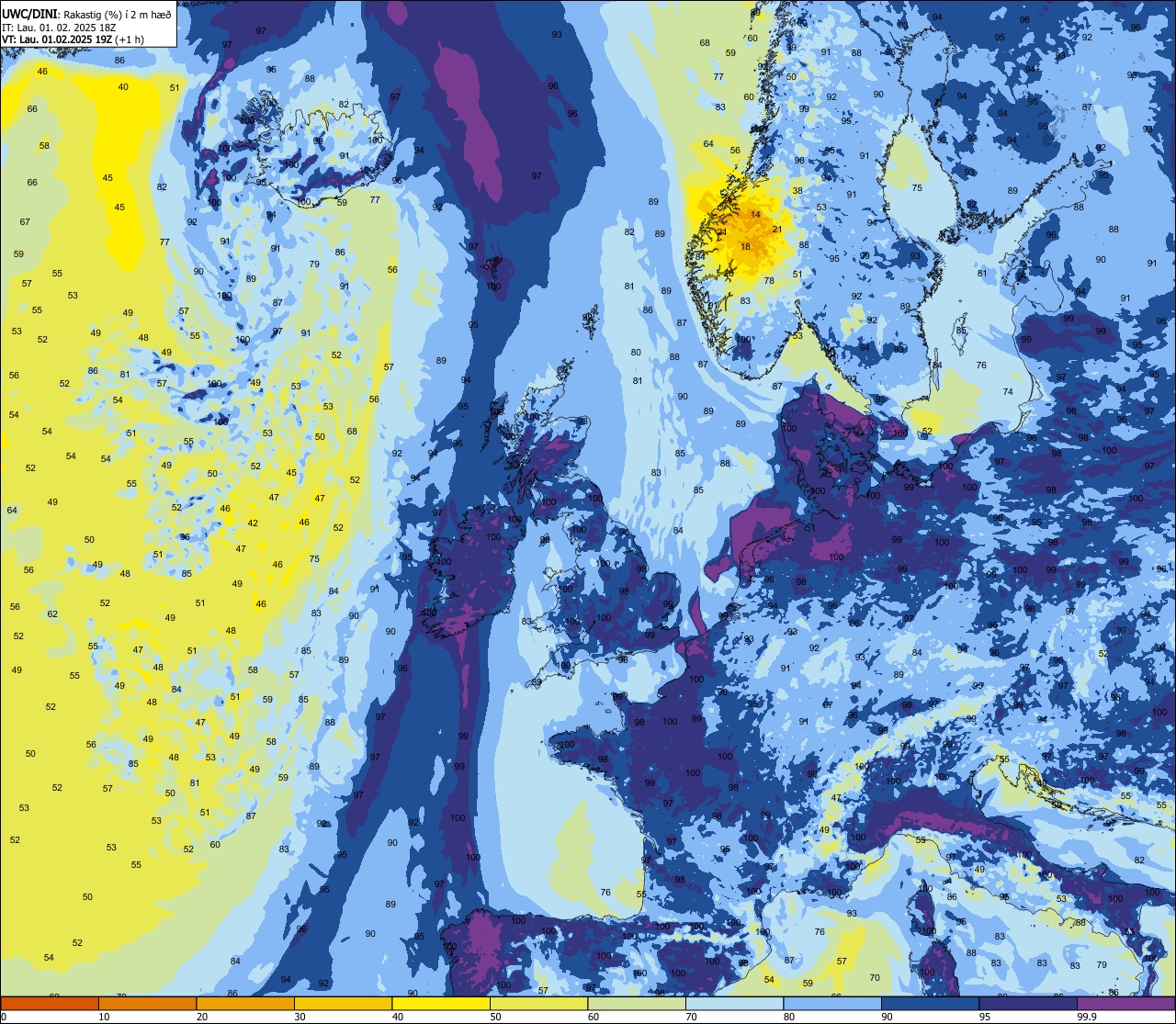This screenshot has height=1024, width=1176.
Task: Click the 50–60 legend color swatch
Action: pos(538,1003)
